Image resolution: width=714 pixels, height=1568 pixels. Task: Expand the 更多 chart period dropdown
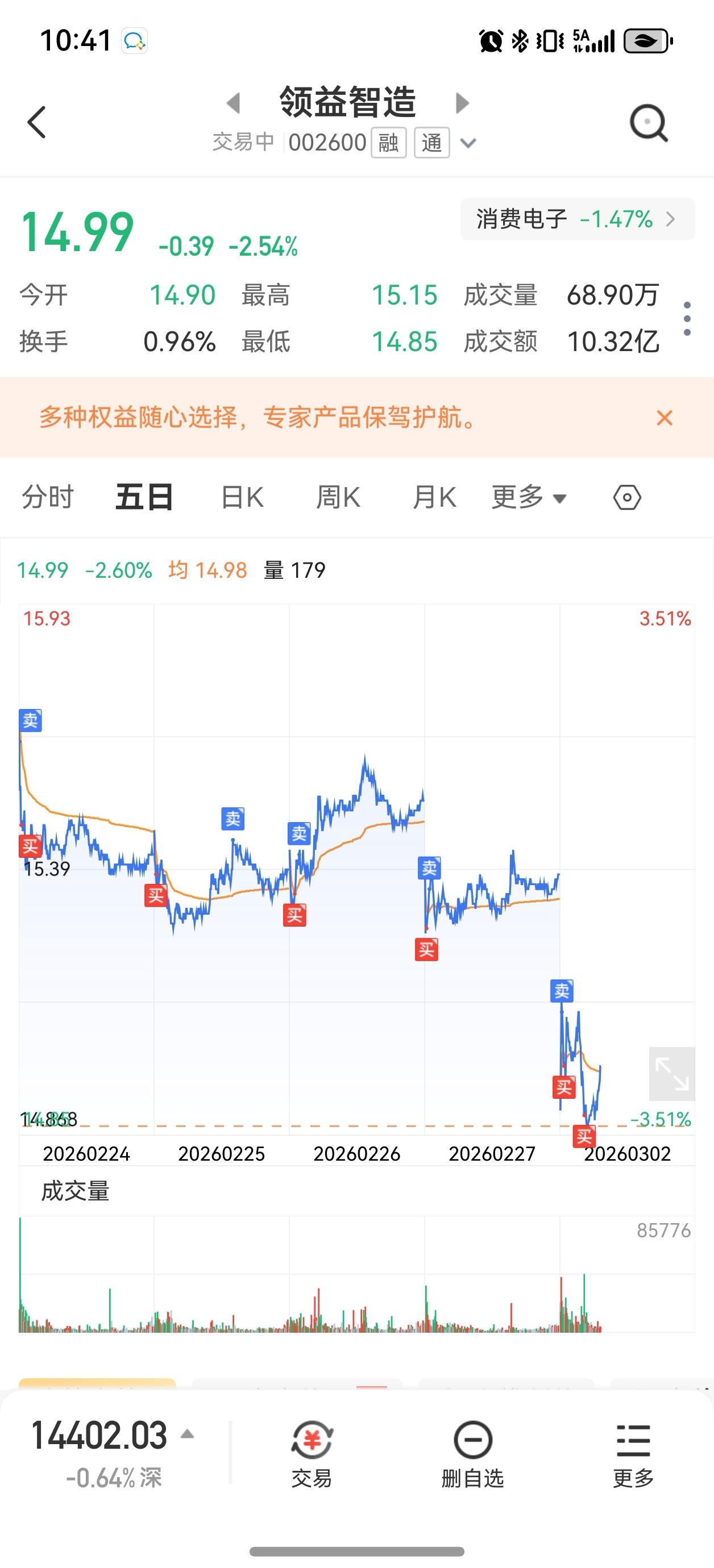[x=529, y=497]
